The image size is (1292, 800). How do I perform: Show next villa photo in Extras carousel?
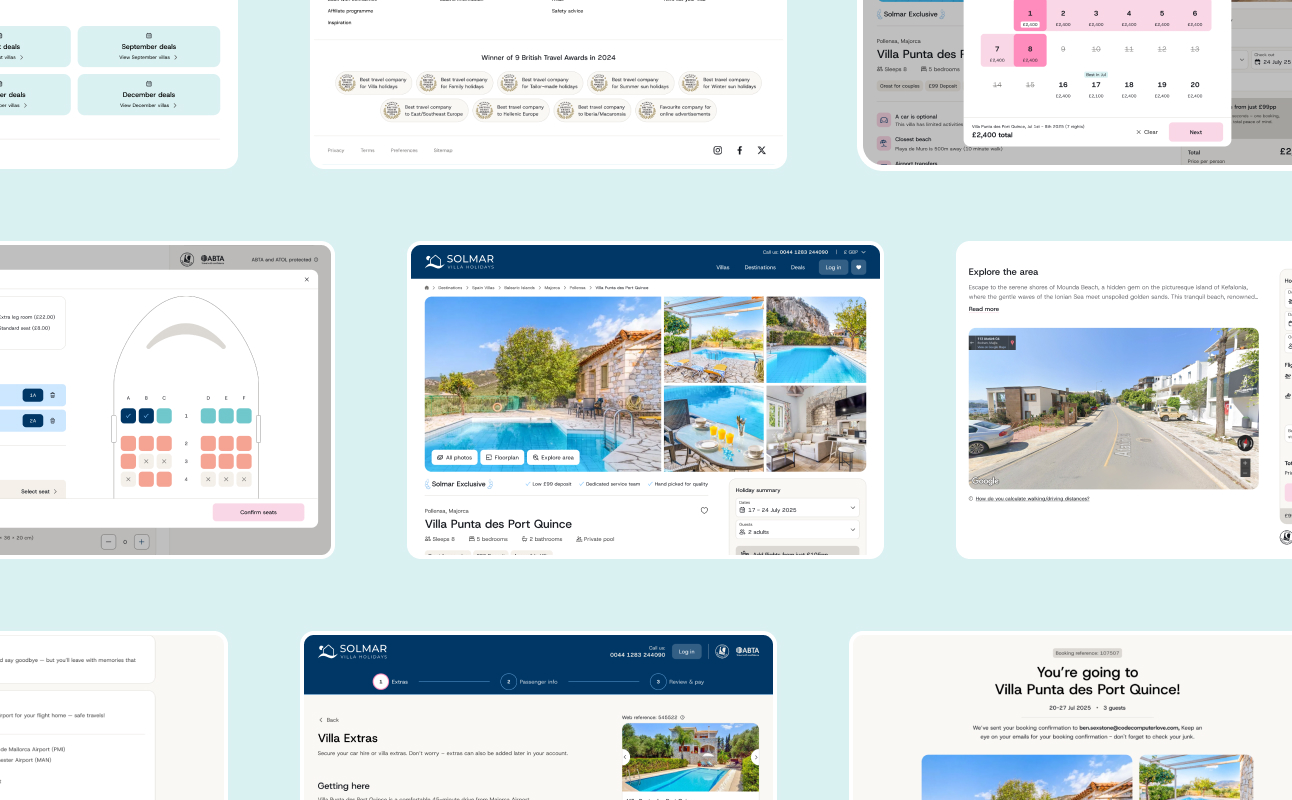tap(755, 757)
